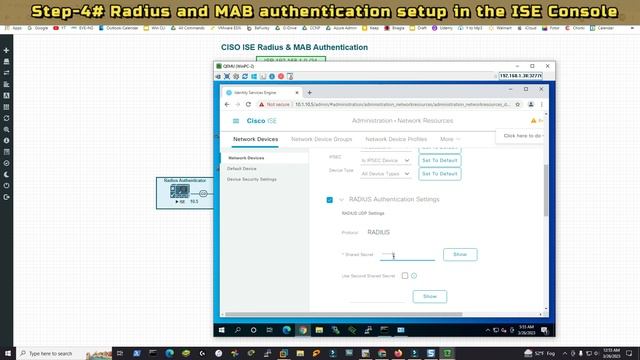
Task: Toggle the night mode moon icon in sidebar
Action: (6, 174)
